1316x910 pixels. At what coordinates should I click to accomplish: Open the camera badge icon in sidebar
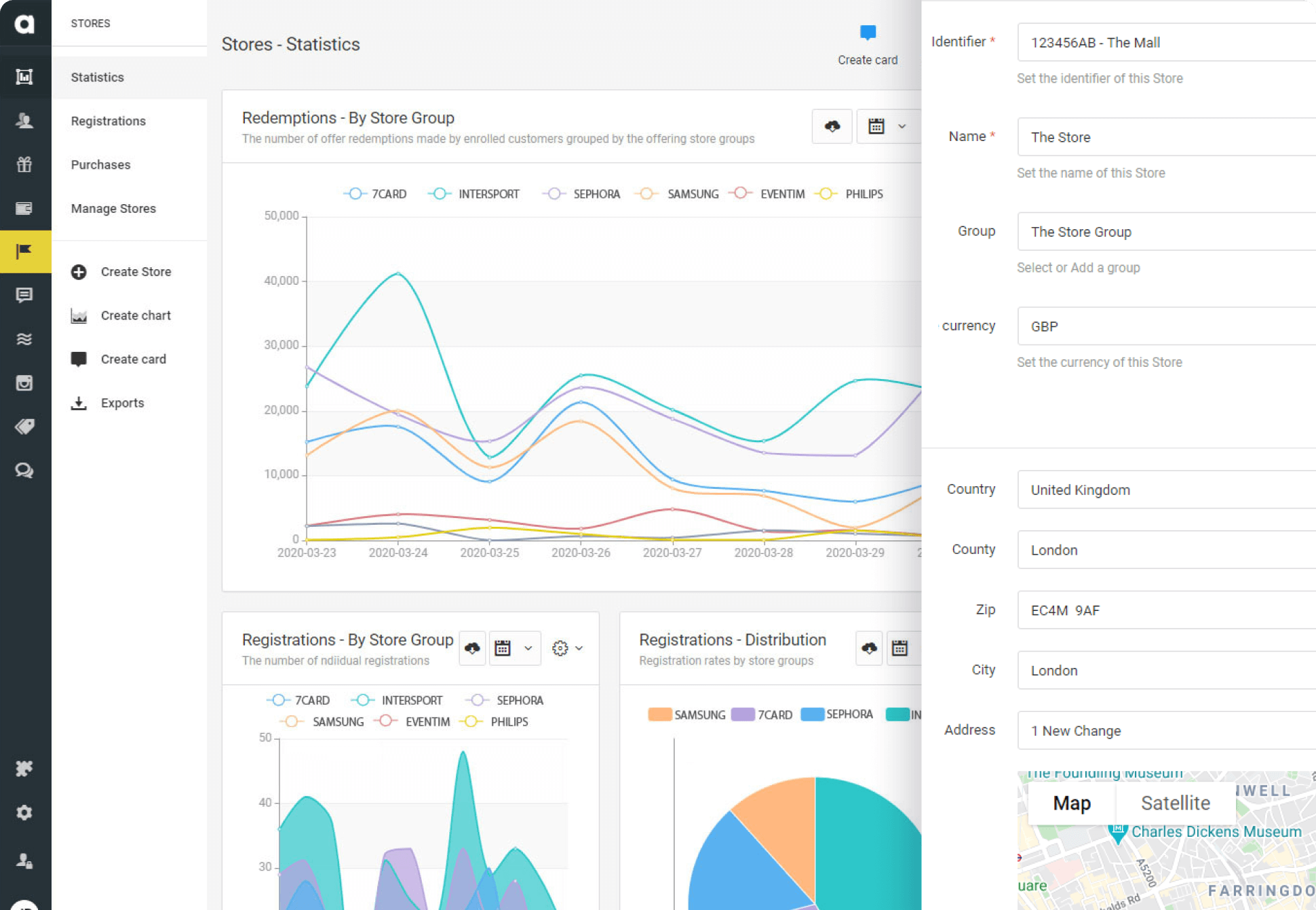click(24, 383)
